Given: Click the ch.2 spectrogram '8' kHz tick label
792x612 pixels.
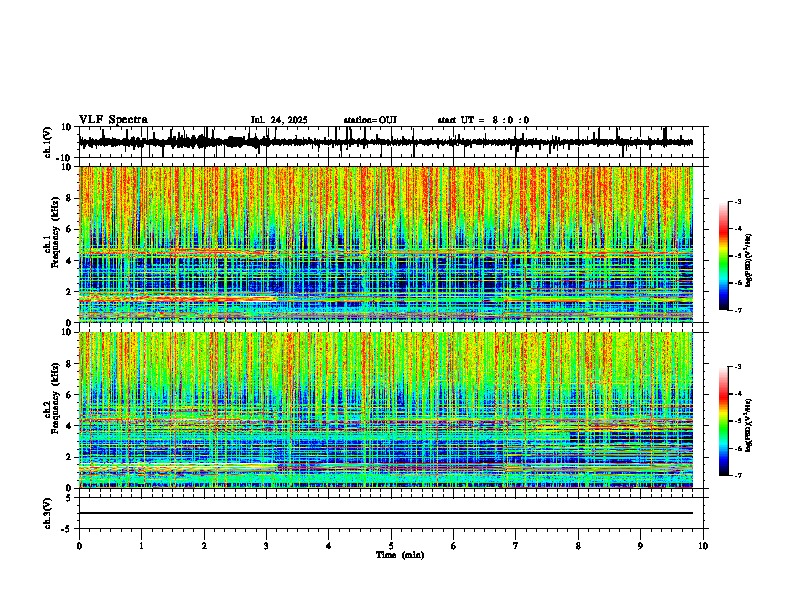Looking at the screenshot, I should pyautogui.click(x=70, y=364).
